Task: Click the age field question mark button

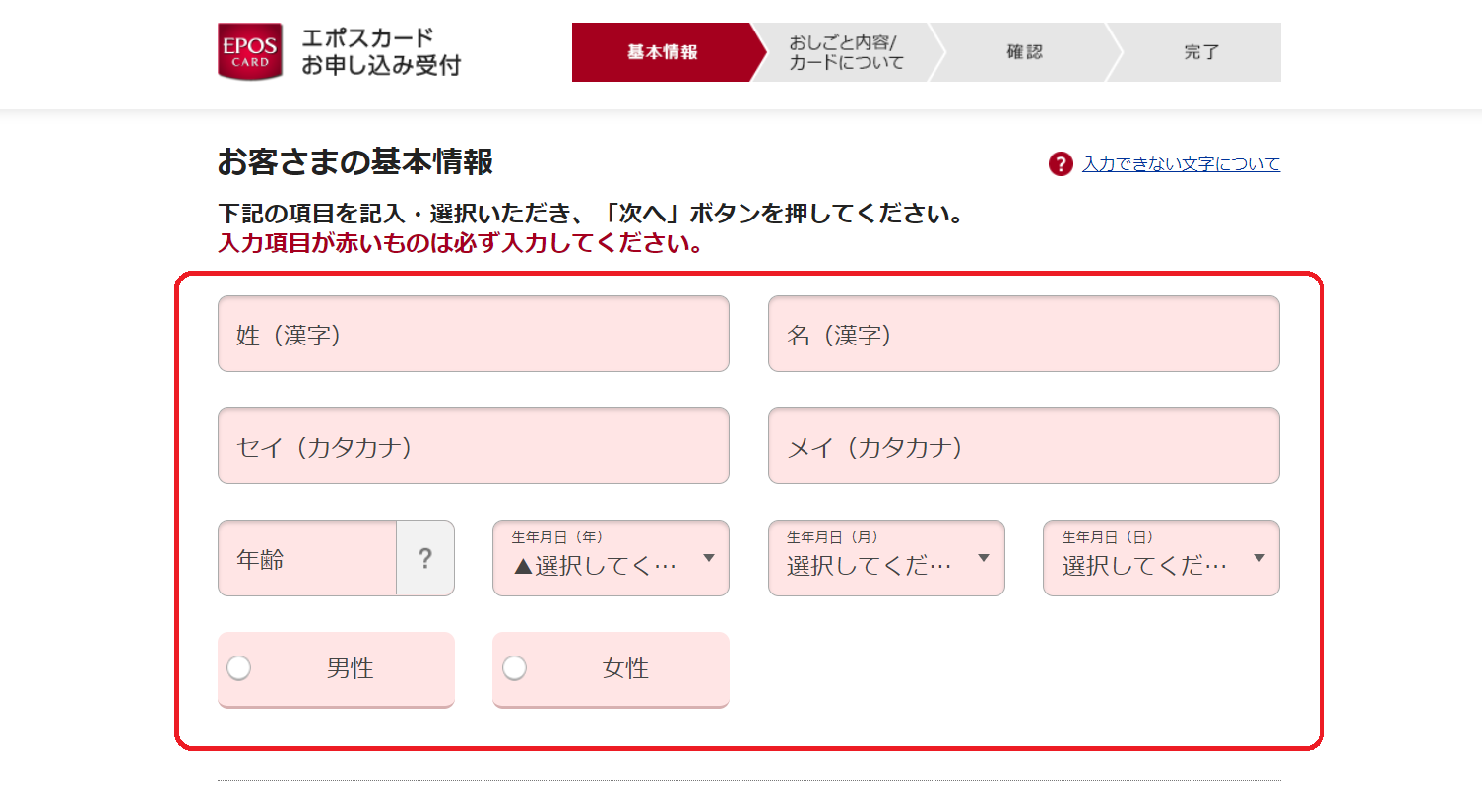Action: (425, 558)
